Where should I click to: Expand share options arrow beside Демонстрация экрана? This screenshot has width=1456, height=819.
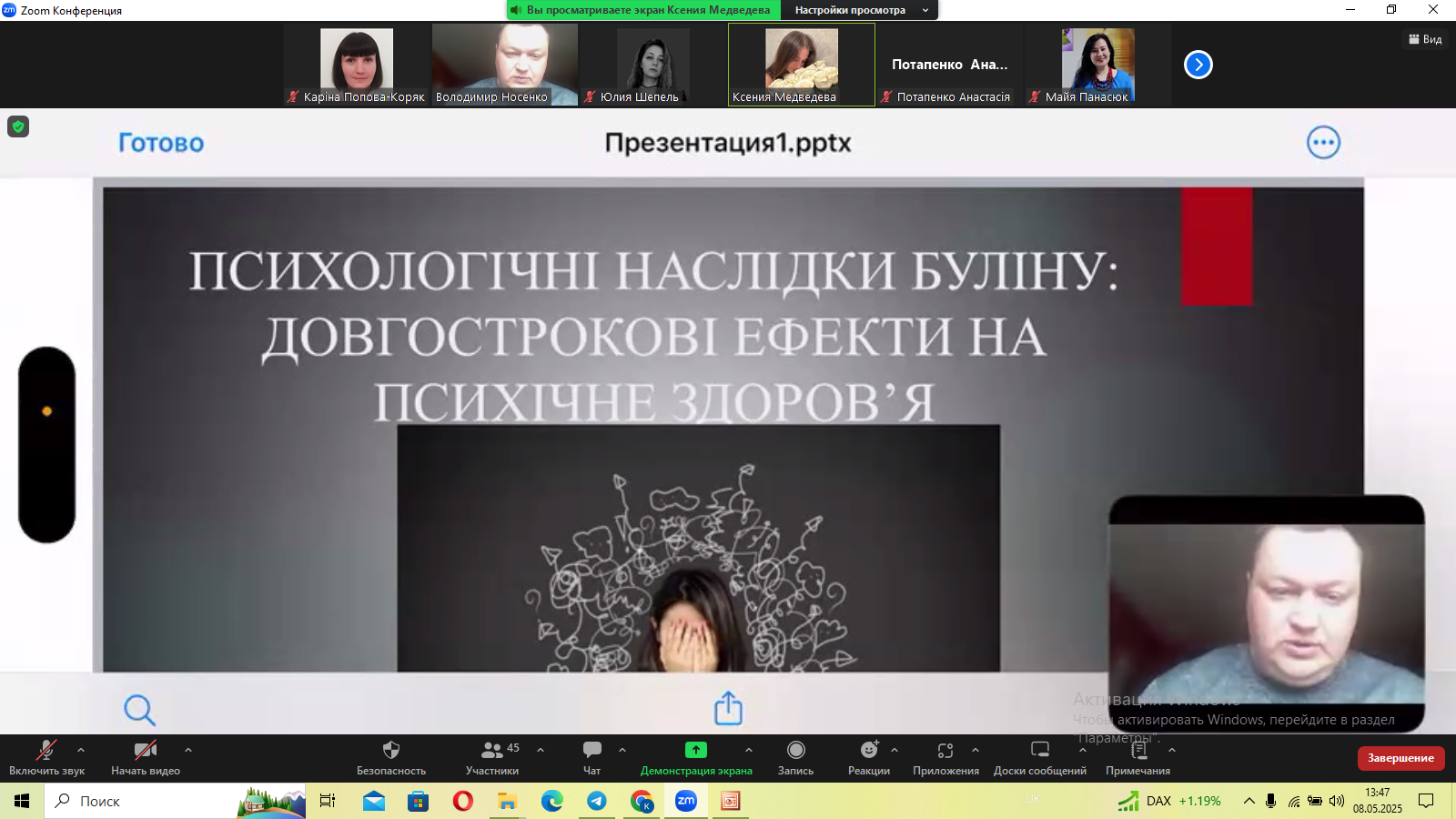tap(749, 750)
